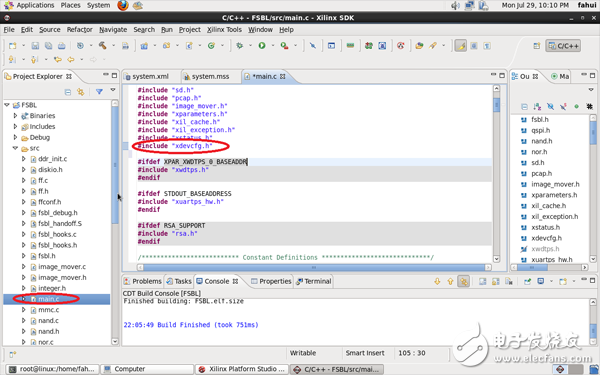Image resolution: width=600 pixels, height=375 pixels.
Task: Switch to the Problems tab
Action: point(143,281)
